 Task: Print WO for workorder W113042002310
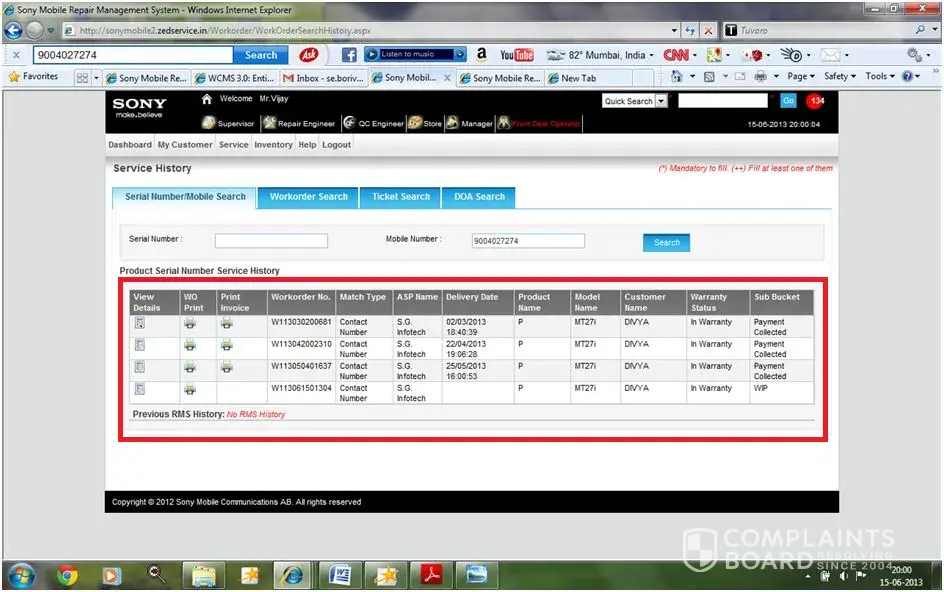pos(190,345)
